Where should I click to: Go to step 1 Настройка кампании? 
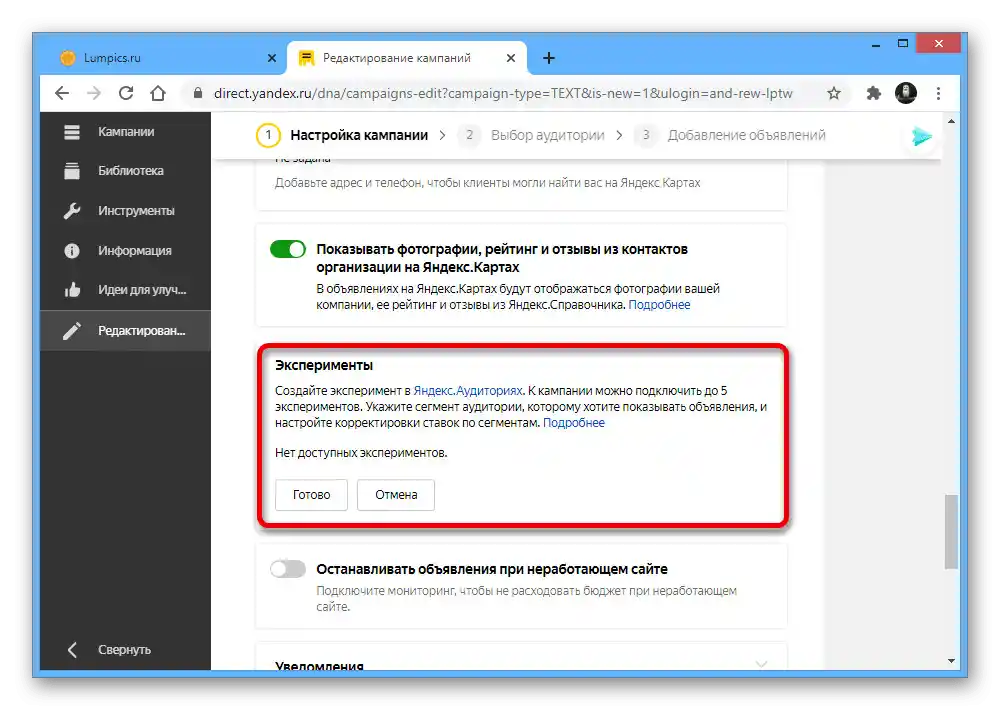click(342, 135)
